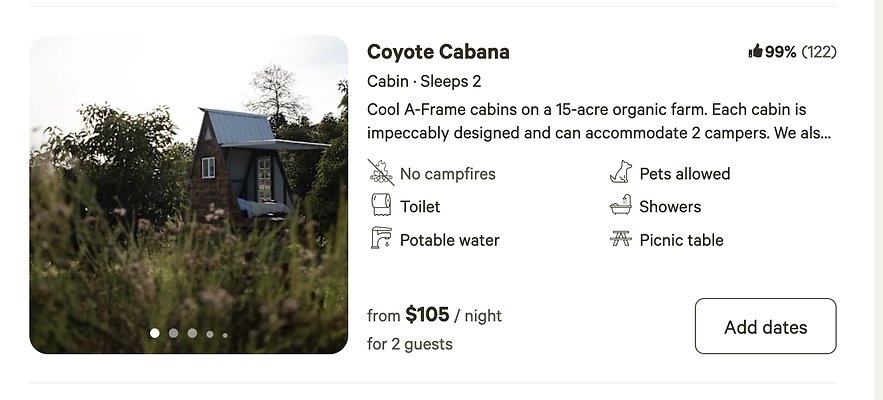Click the No campfires icon

click(380, 173)
